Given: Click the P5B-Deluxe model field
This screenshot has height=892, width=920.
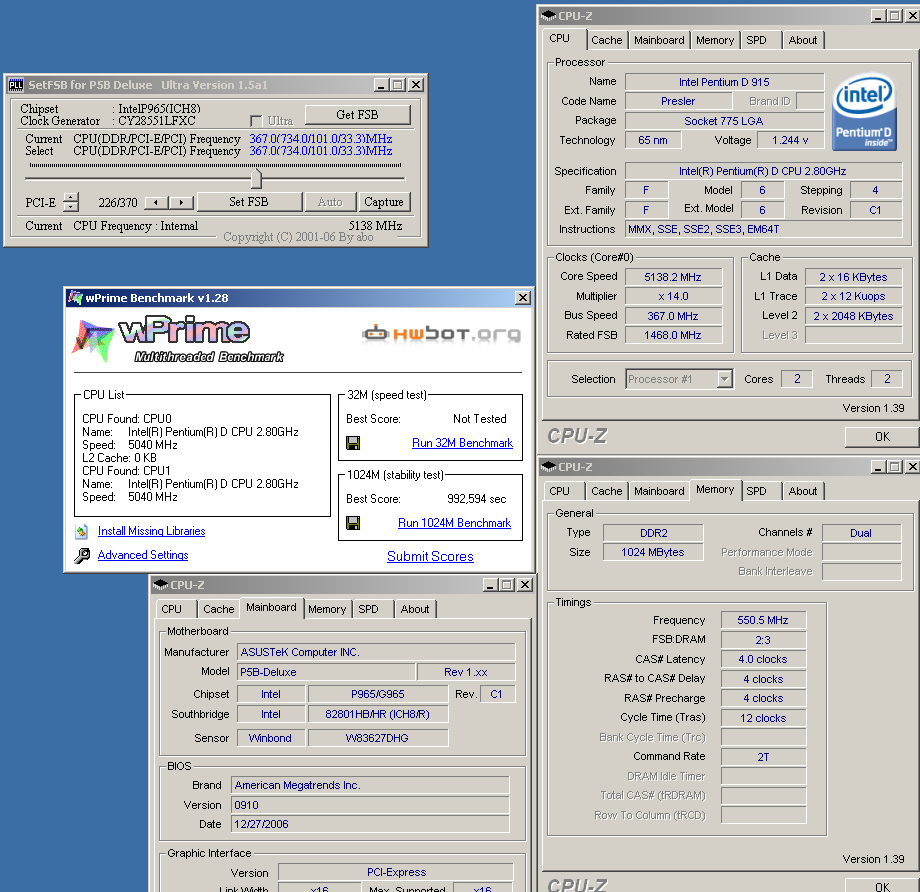Looking at the screenshot, I should 326,672.
